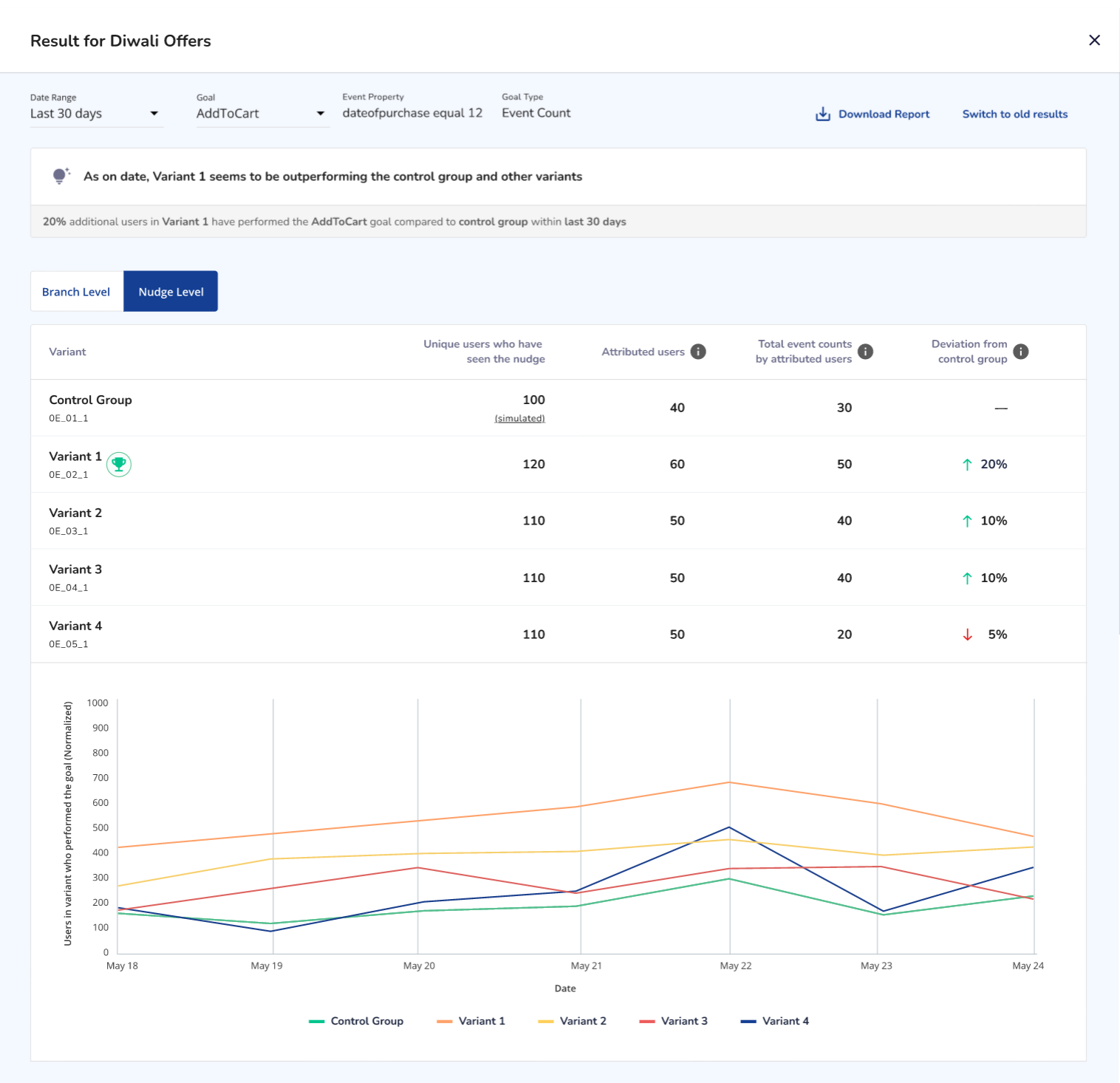Viewport: 1120px width, 1083px height.
Task: Click the green up arrow for Variant 1
Action: pyautogui.click(x=967, y=465)
